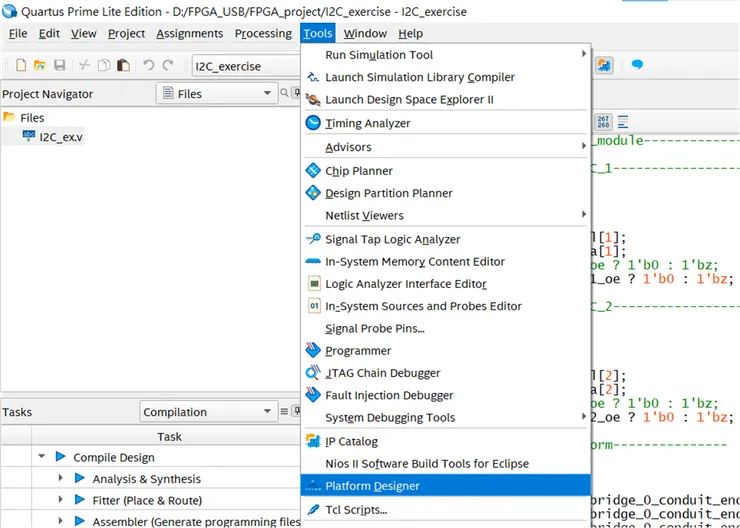This screenshot has height=528, width=740.
Task: Click the New File toolbar icon
Action: point(21,65)
